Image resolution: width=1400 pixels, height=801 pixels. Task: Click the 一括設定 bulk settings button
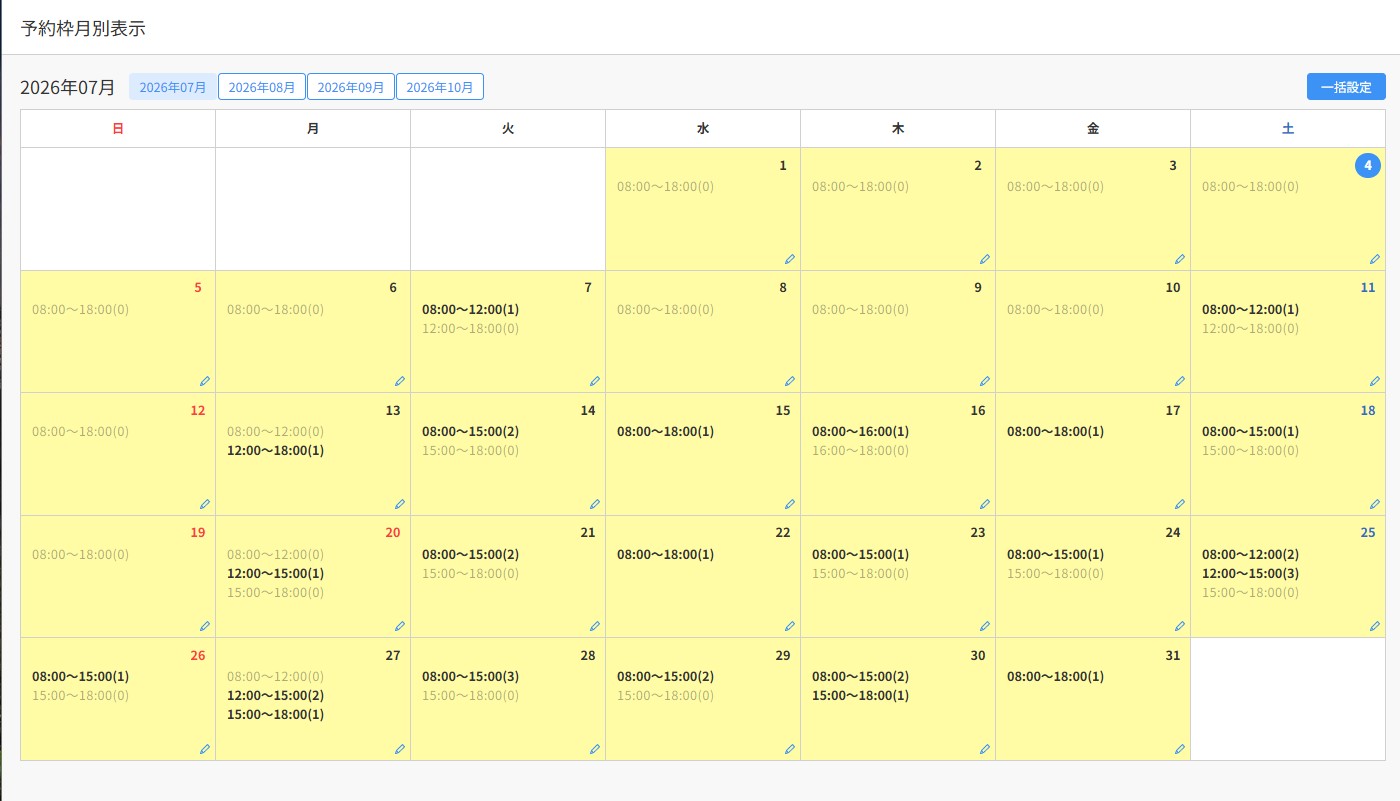coord(1346,87)
